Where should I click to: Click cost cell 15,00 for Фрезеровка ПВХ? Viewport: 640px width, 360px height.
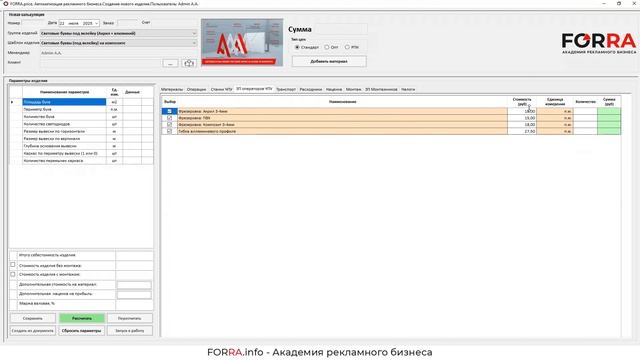(x=522, y=118)
